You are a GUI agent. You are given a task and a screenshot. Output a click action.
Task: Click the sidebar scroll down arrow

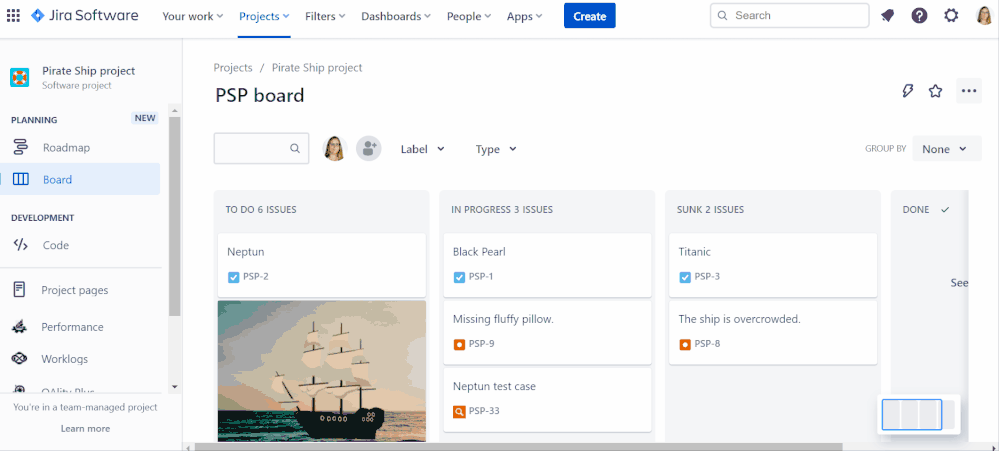tap(175, 387)
